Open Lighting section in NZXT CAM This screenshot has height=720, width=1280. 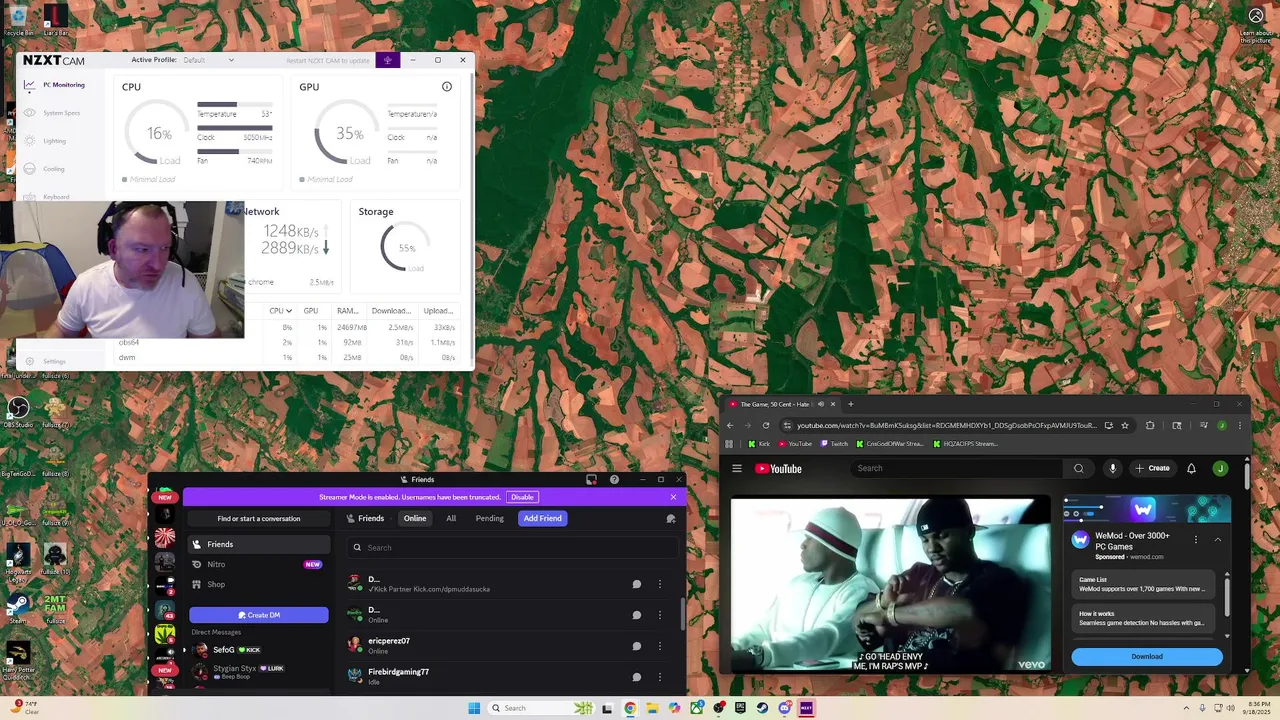(x=54, y=141)
